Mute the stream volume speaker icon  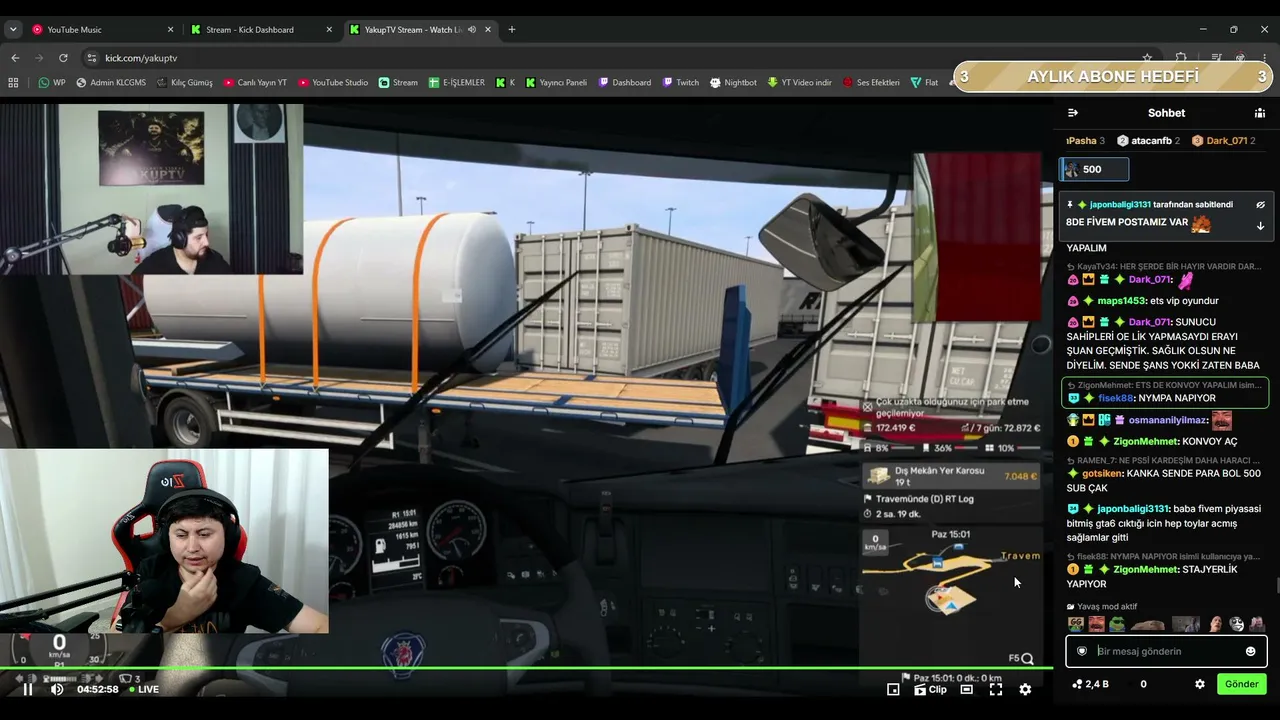57,689
